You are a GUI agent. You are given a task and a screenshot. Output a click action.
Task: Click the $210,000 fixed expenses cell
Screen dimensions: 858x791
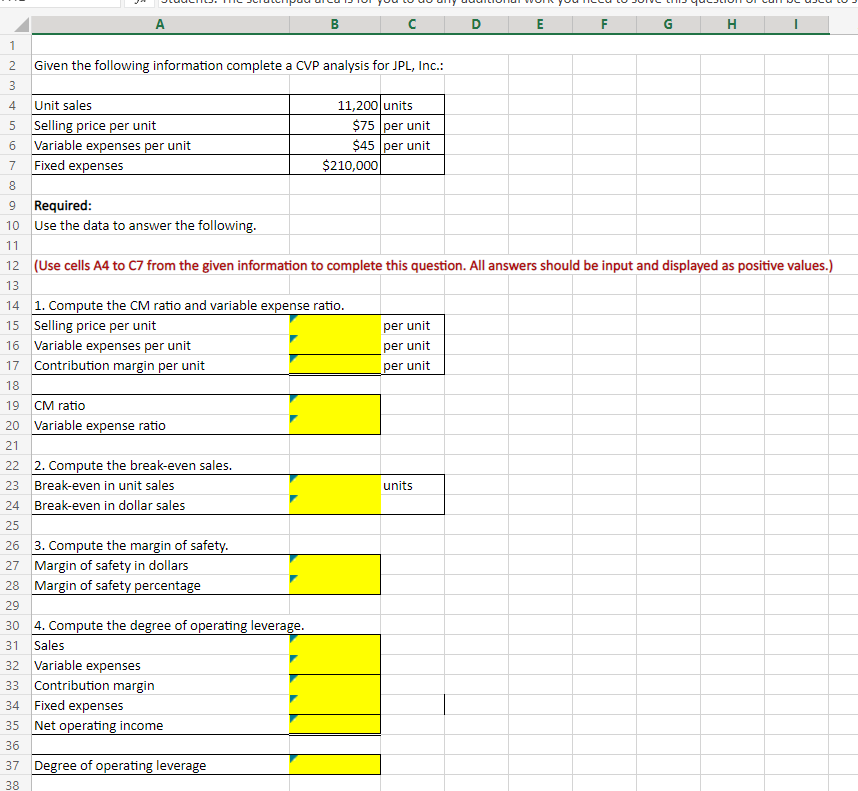[335, 165]
